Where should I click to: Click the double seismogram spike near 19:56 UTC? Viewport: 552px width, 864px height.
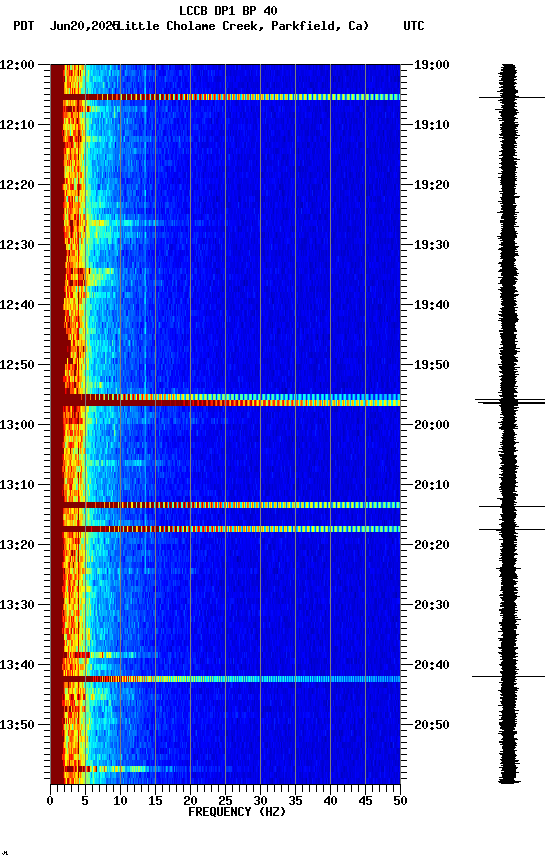point(510,402)
